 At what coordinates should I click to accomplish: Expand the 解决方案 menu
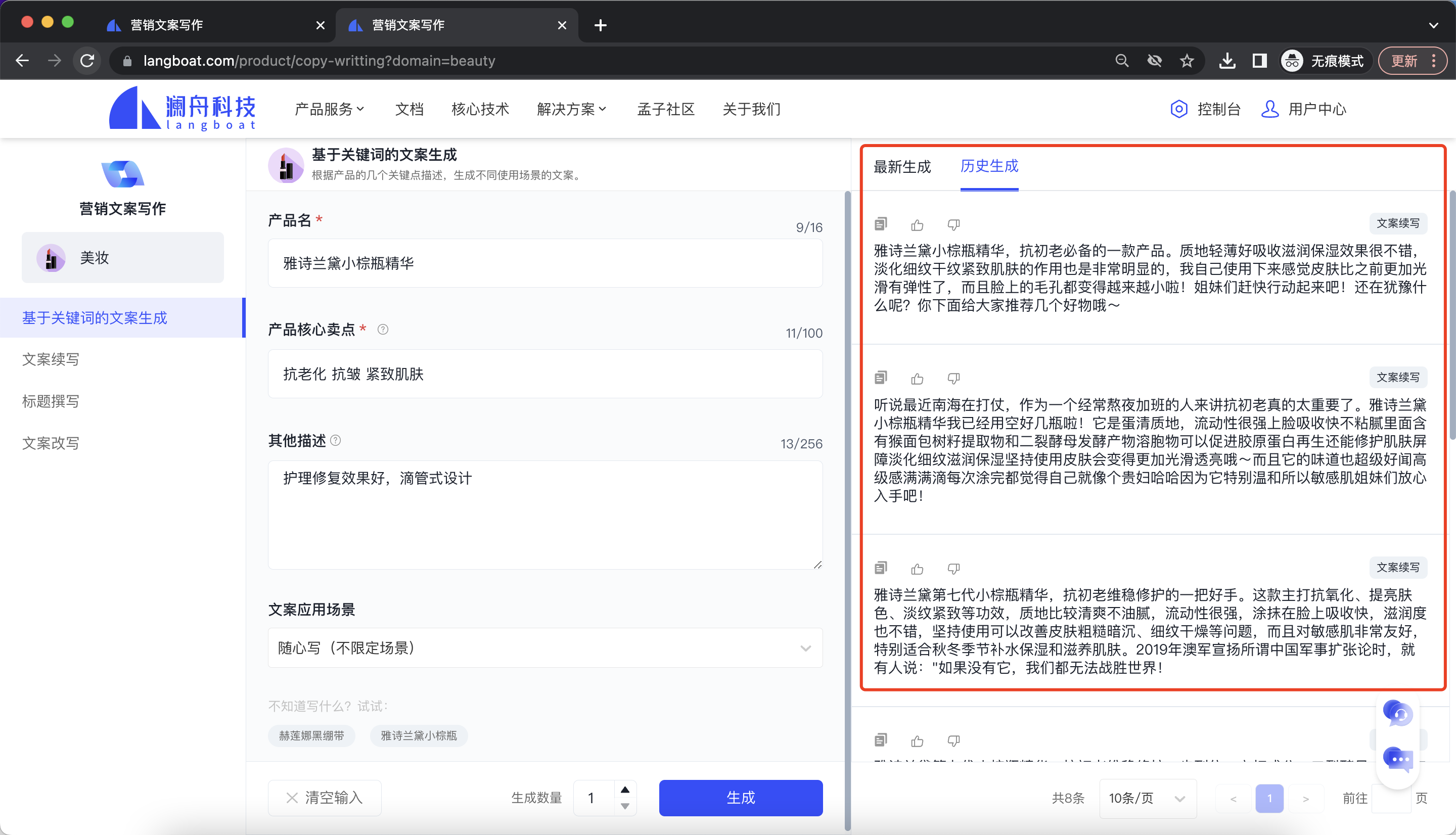pyautogui.click(x=571, y=109)
